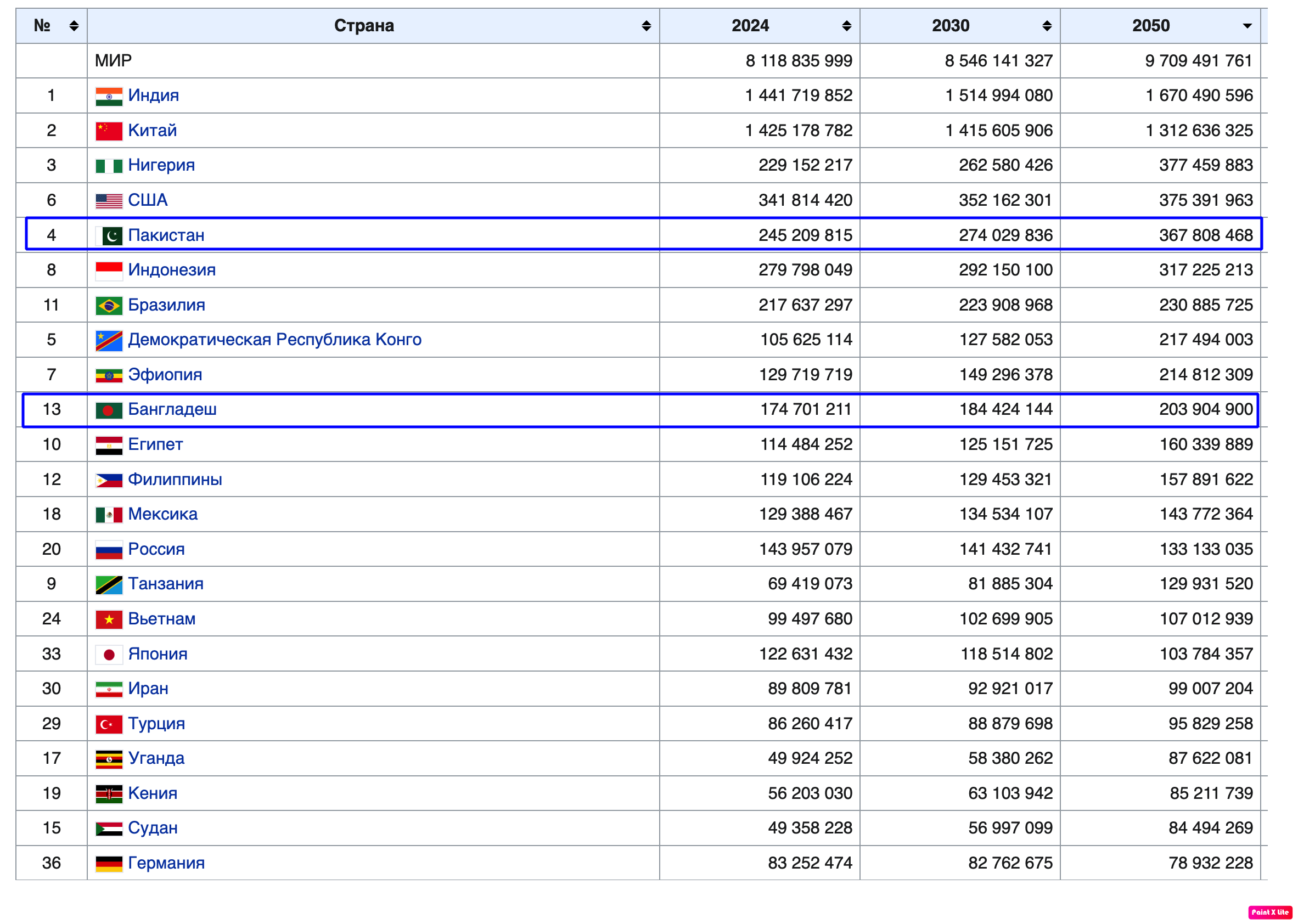Open the Китай country link
Screen dimensions: 1298x924
pos(152,130)
